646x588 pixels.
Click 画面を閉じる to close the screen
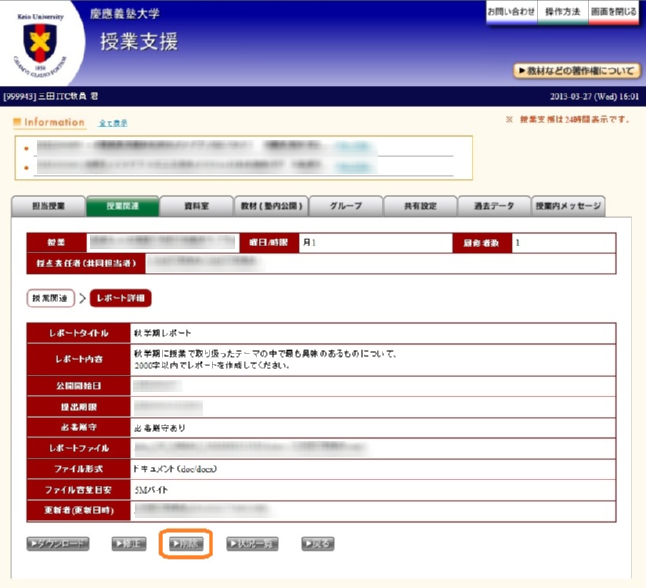(x=613, y=12)
